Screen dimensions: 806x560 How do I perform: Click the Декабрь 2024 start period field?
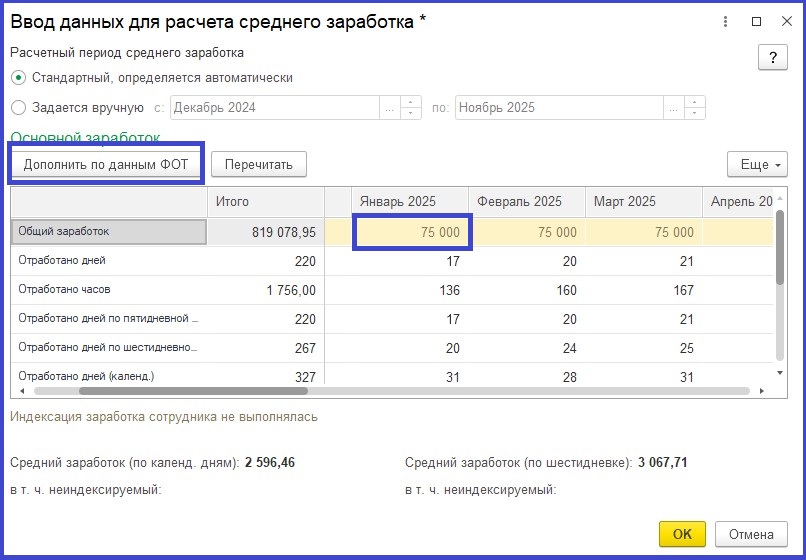(275, 108)
